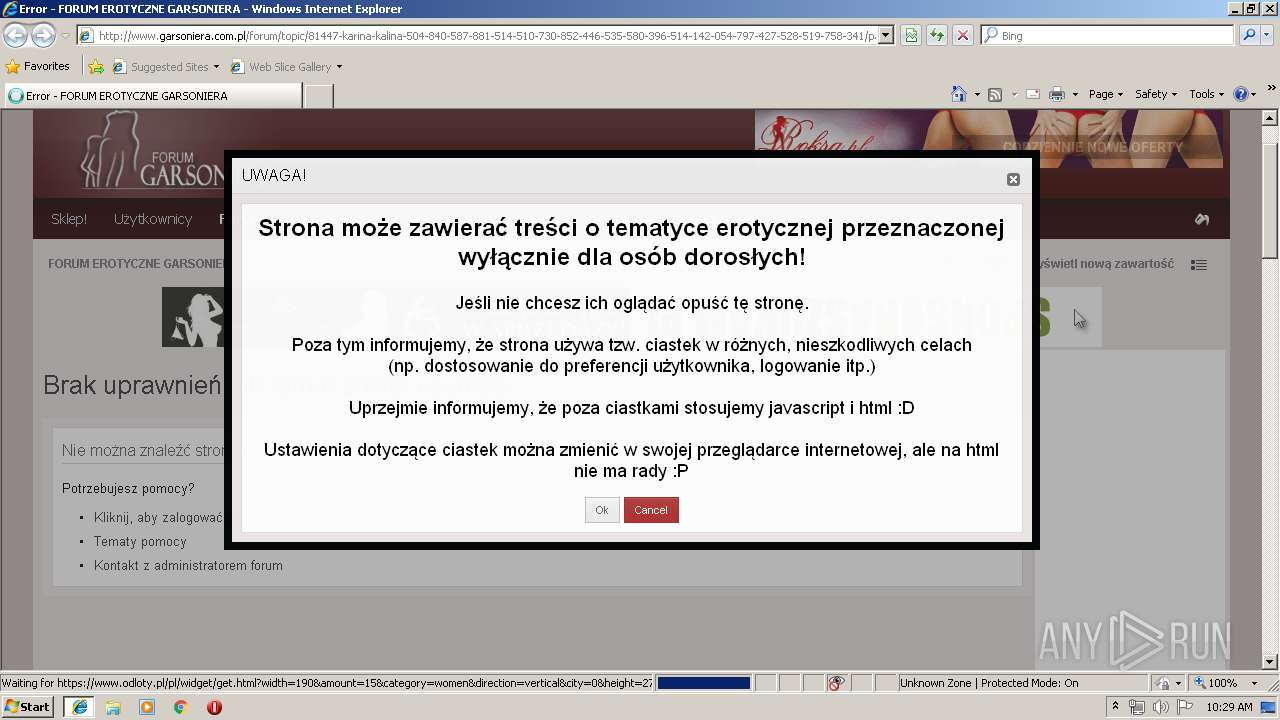
Task: Open the Tools menu
Action: click(1206, 94)
